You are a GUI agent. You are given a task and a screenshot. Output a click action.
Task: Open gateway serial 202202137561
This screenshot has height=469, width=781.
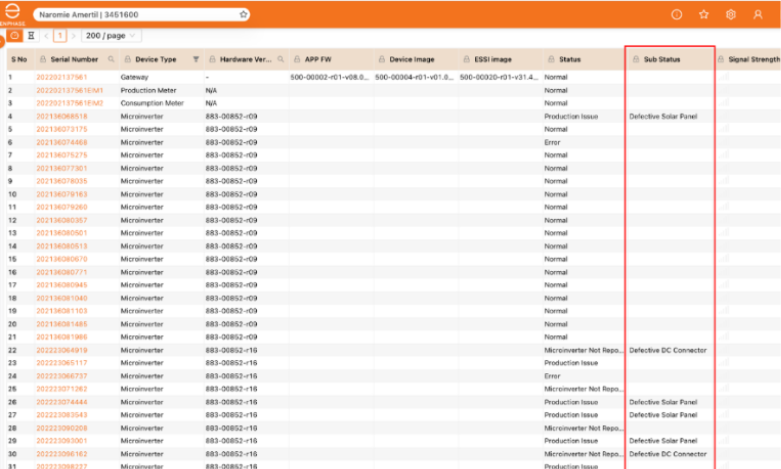point(62,77)
